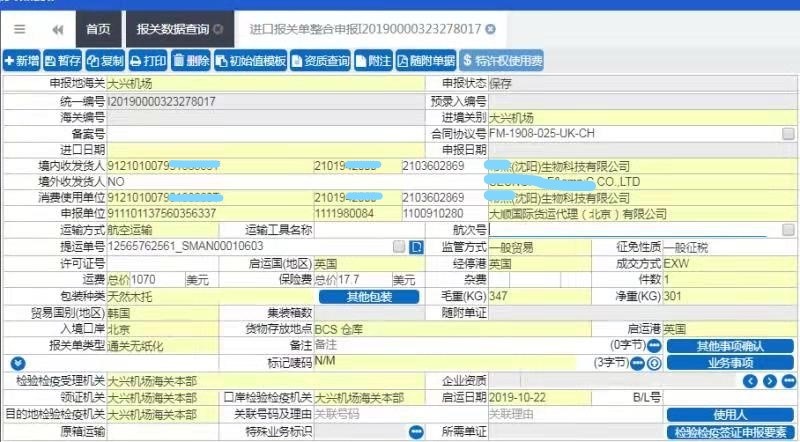Click the 其他事项确认 button
Viewport: 800px width, 442px height.
(730, 346)
